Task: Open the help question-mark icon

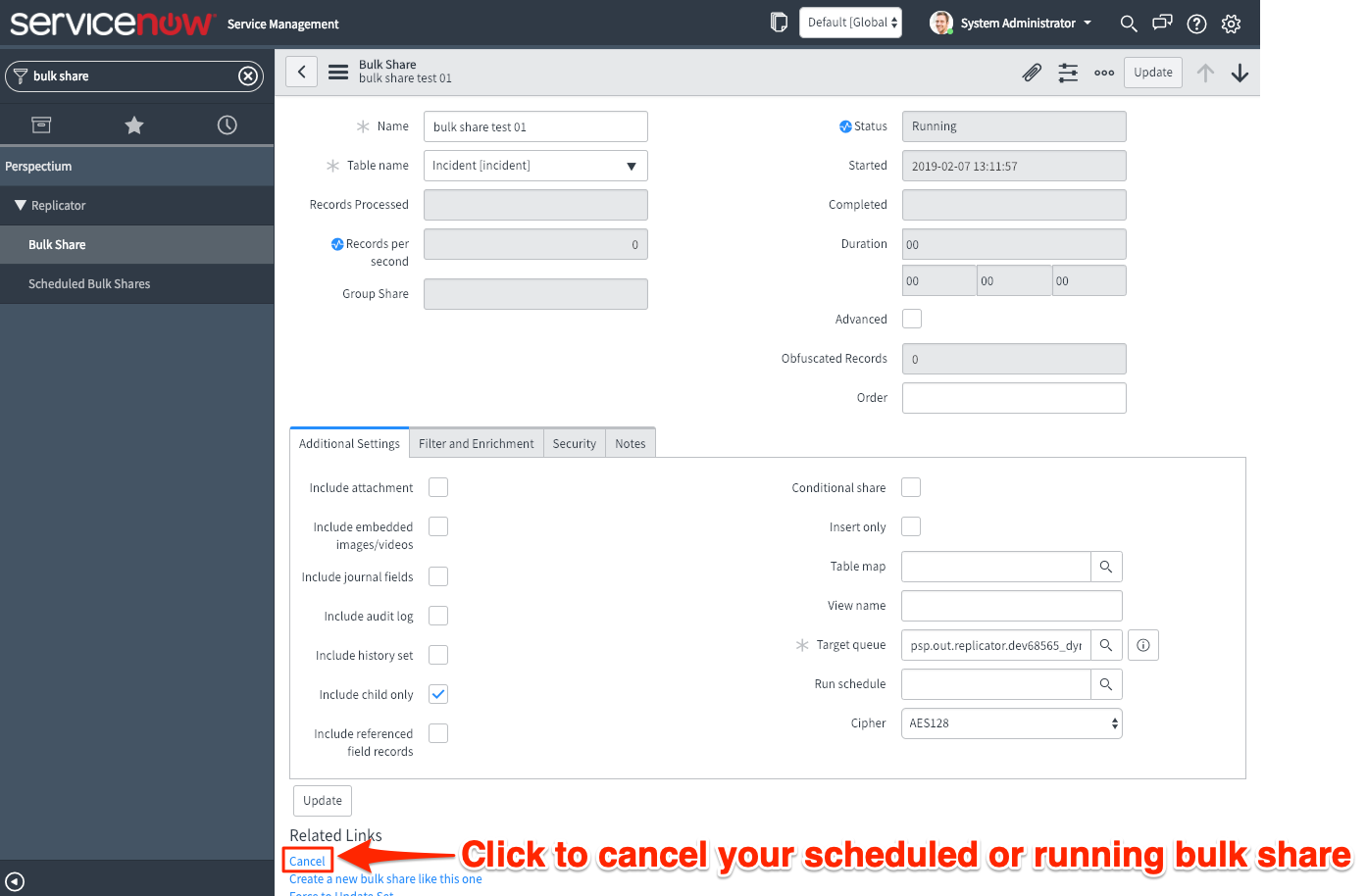Action: click(1196, 24)
